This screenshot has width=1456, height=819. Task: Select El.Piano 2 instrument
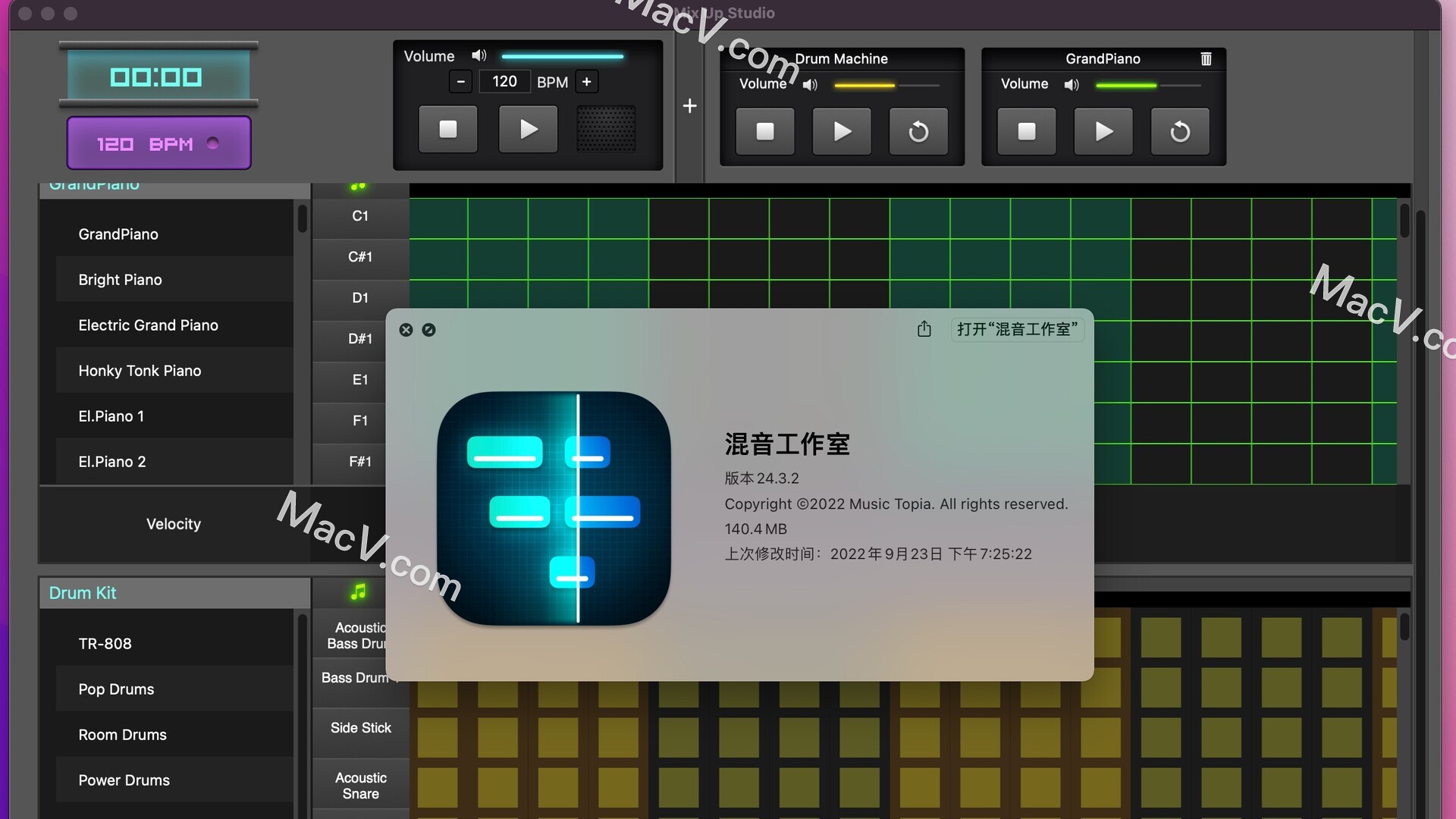pyautogui.click(x=174, y=461)
